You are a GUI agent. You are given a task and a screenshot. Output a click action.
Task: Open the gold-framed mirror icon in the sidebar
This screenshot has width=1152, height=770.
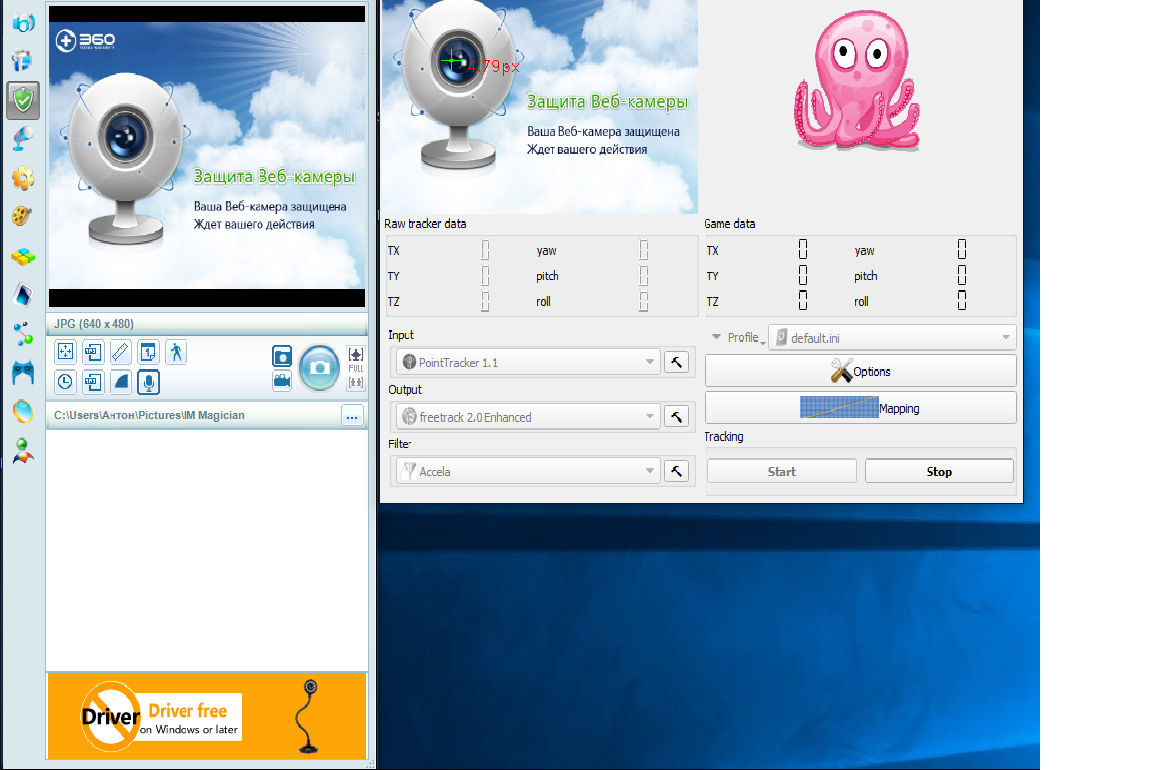(x=23, y=411)
